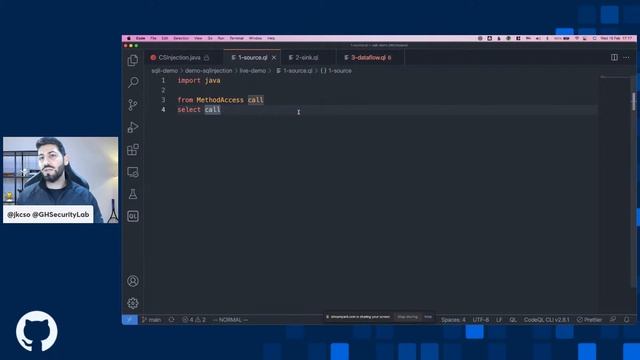This screenshot has width=640, height=360.
Task: Click the QL language mode
Action: point(513,320)
